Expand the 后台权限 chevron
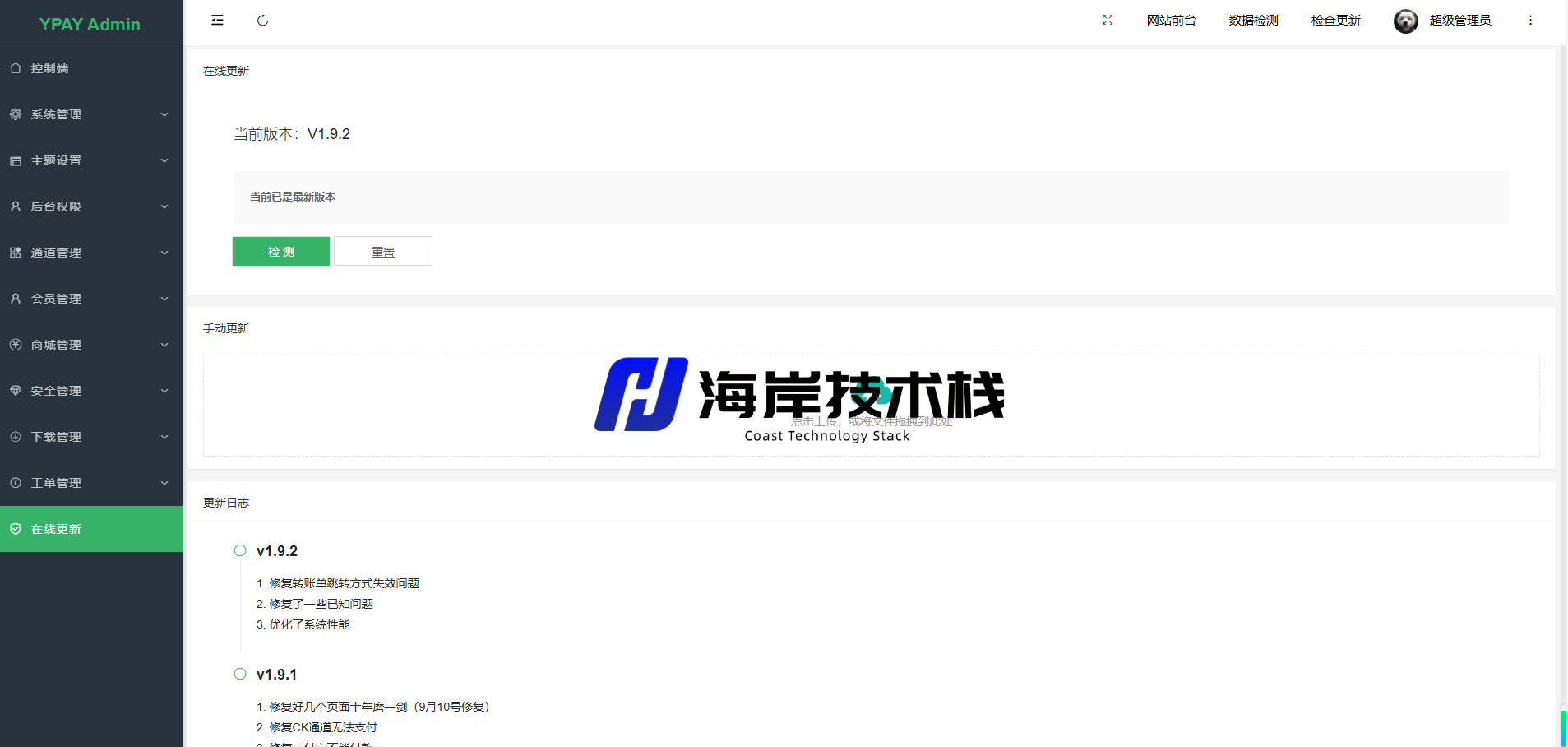1568x747 pixels. pyautogui.click(x=164, y=206)
